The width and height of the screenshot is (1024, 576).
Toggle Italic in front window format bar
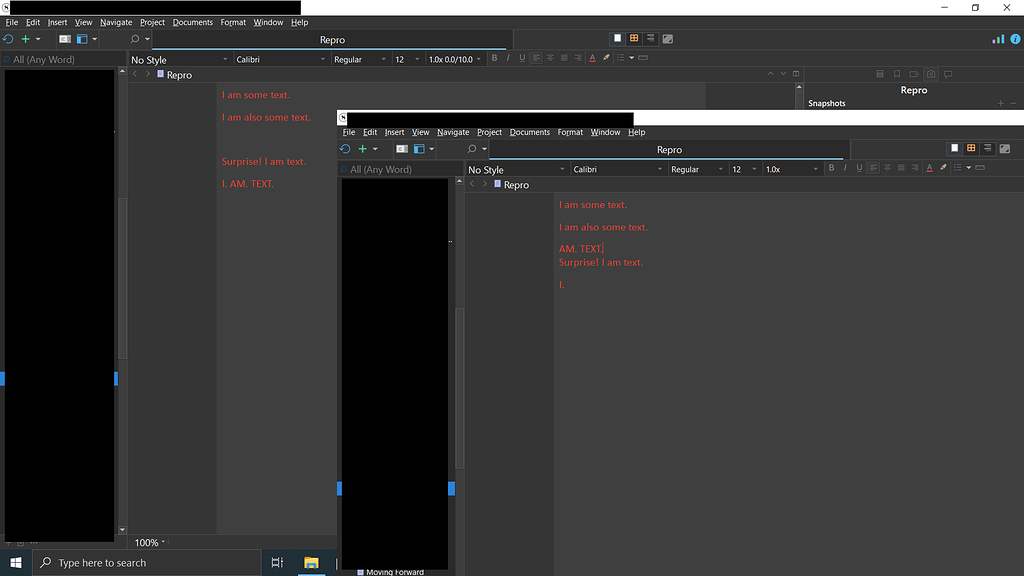845,168
